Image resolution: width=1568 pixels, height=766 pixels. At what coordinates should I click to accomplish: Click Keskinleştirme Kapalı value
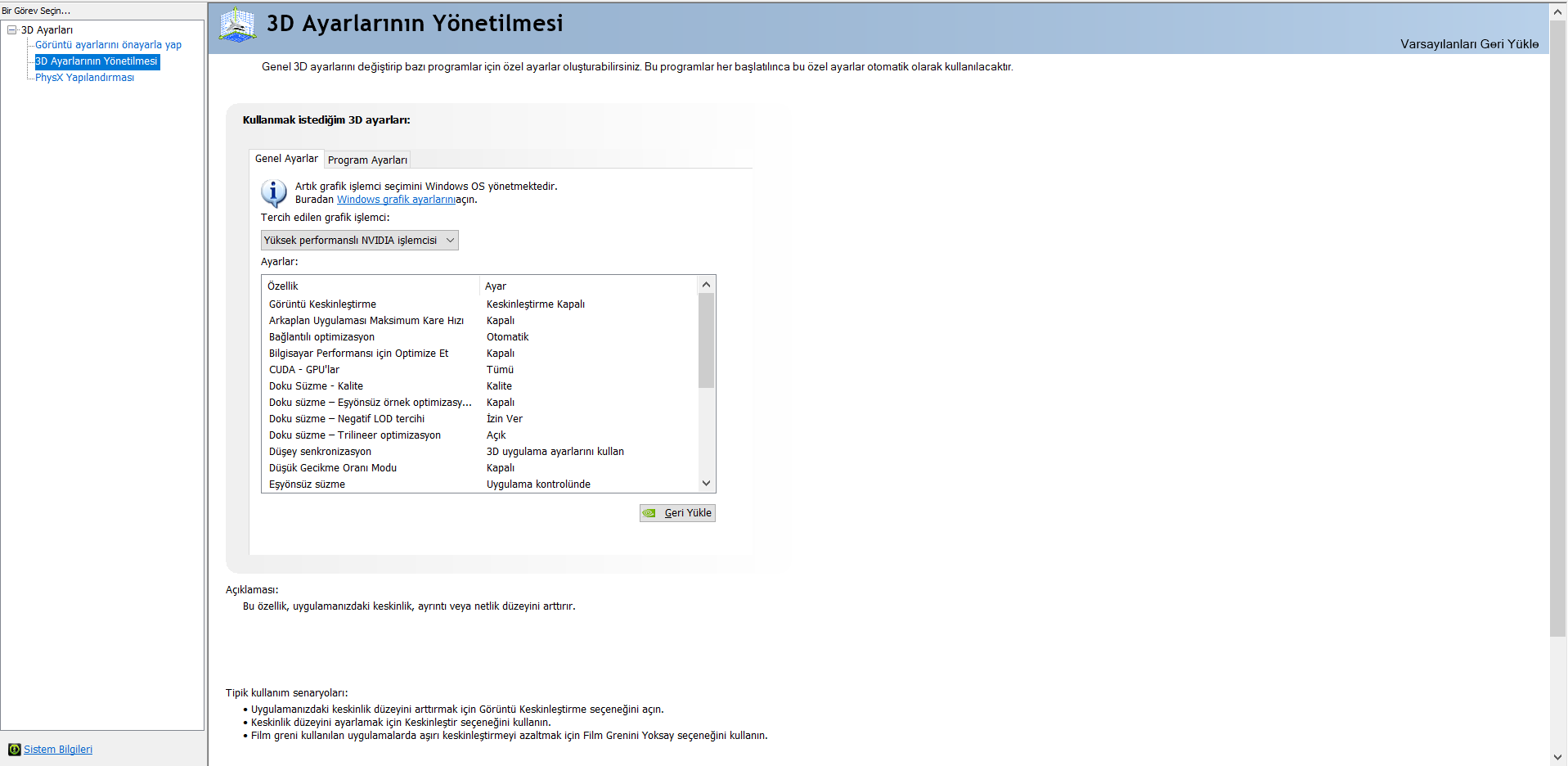click(536, 304)
